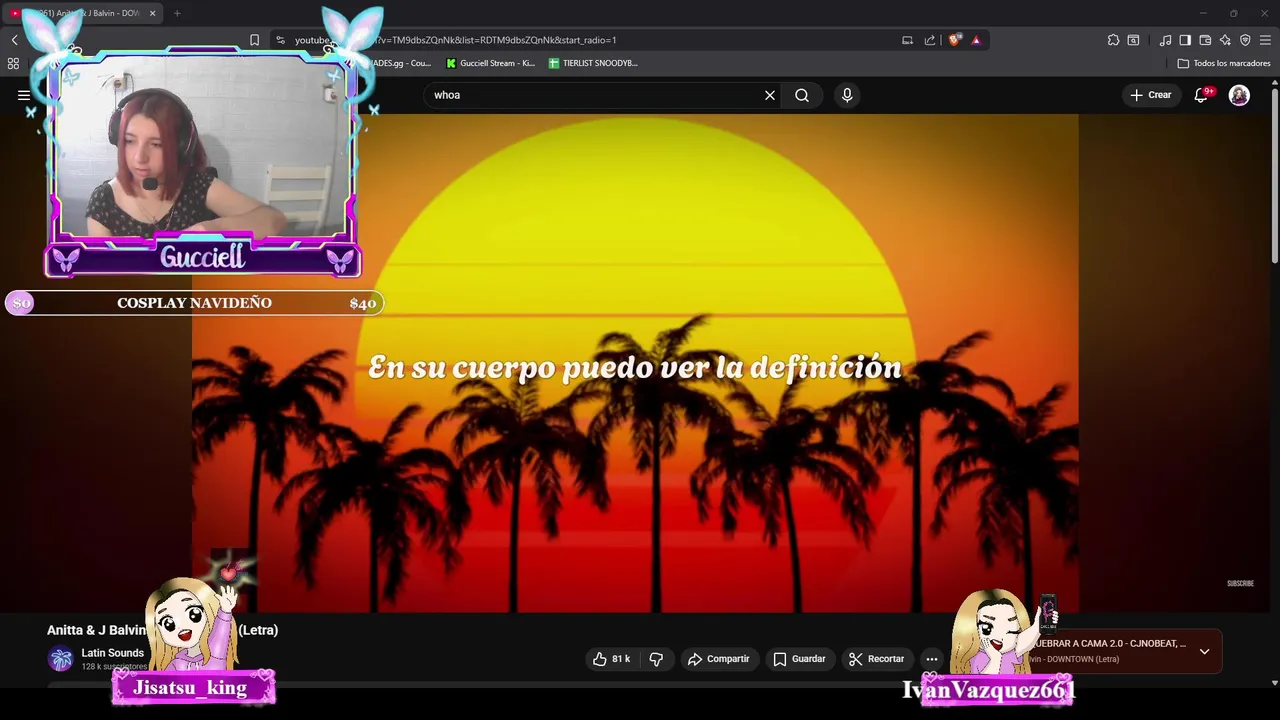Click install app icon in address bar

coord(907,40)
